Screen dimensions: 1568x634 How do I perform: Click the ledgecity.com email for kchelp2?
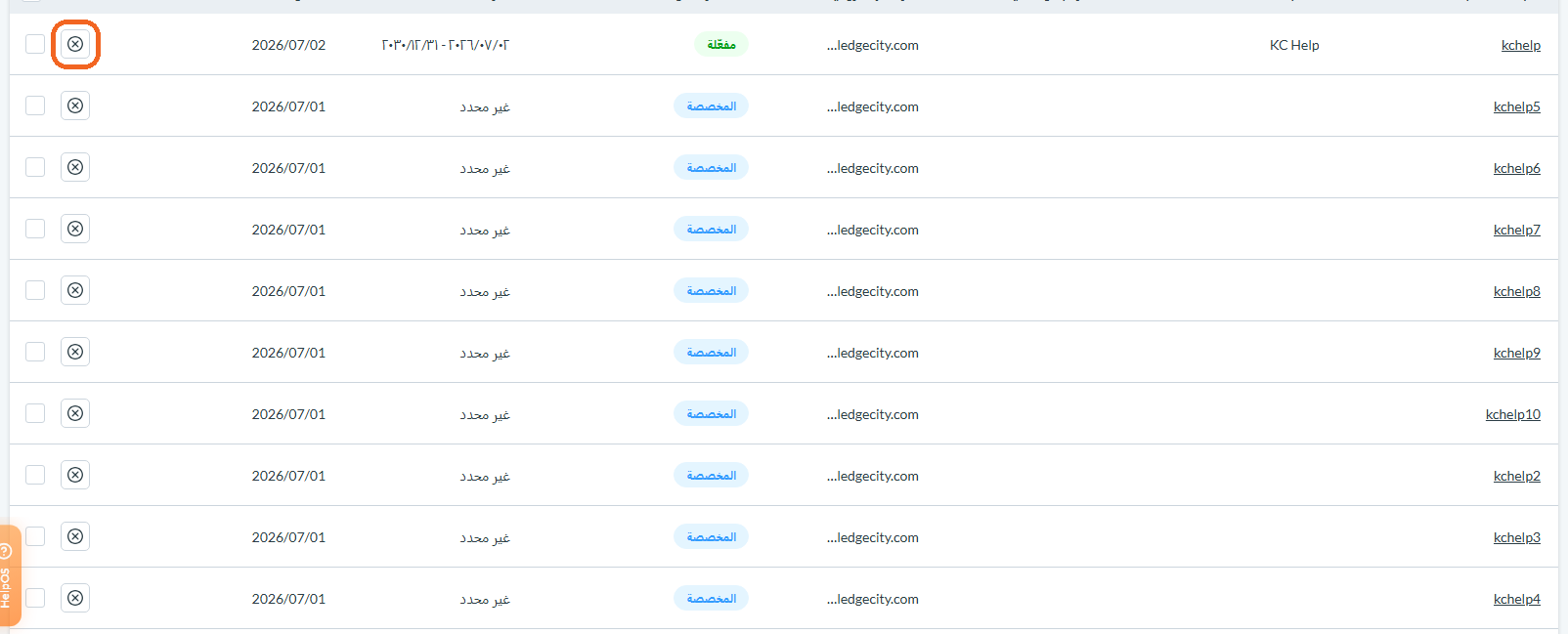[x=872, y=476]
